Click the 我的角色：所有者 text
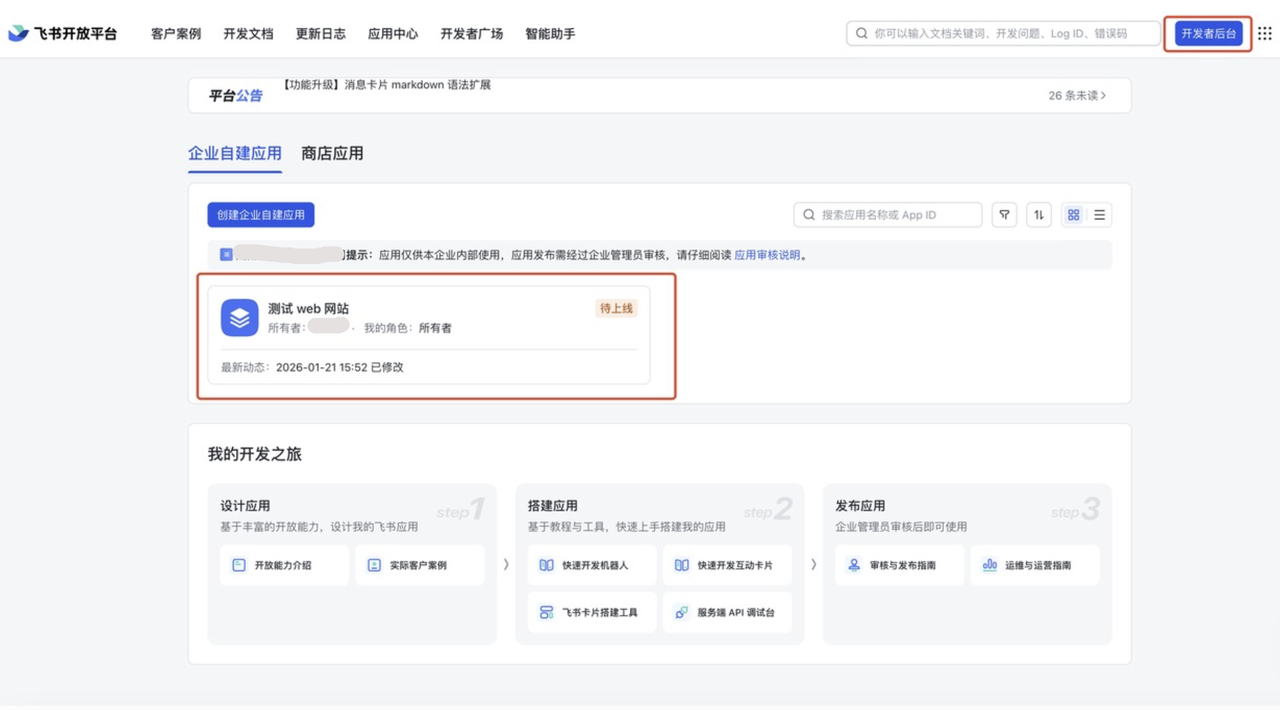This screenshot has height=710, width=1280. pyautogui.click(x=407, y=328)
